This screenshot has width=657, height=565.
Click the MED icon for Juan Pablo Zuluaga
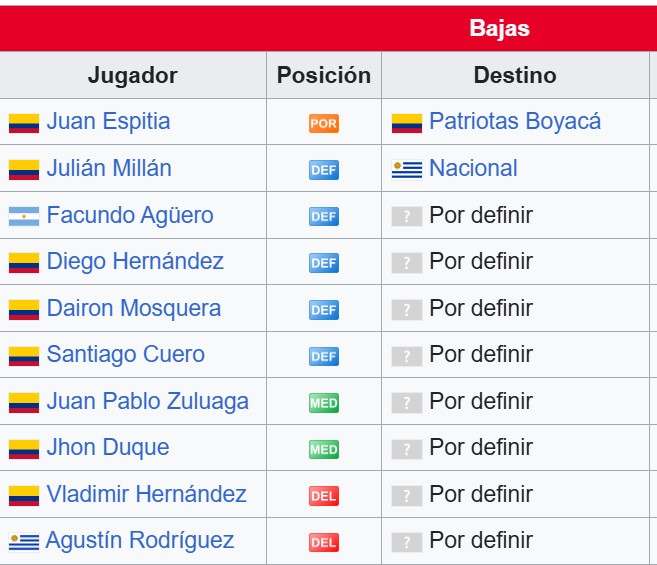(x=324, y=403)
